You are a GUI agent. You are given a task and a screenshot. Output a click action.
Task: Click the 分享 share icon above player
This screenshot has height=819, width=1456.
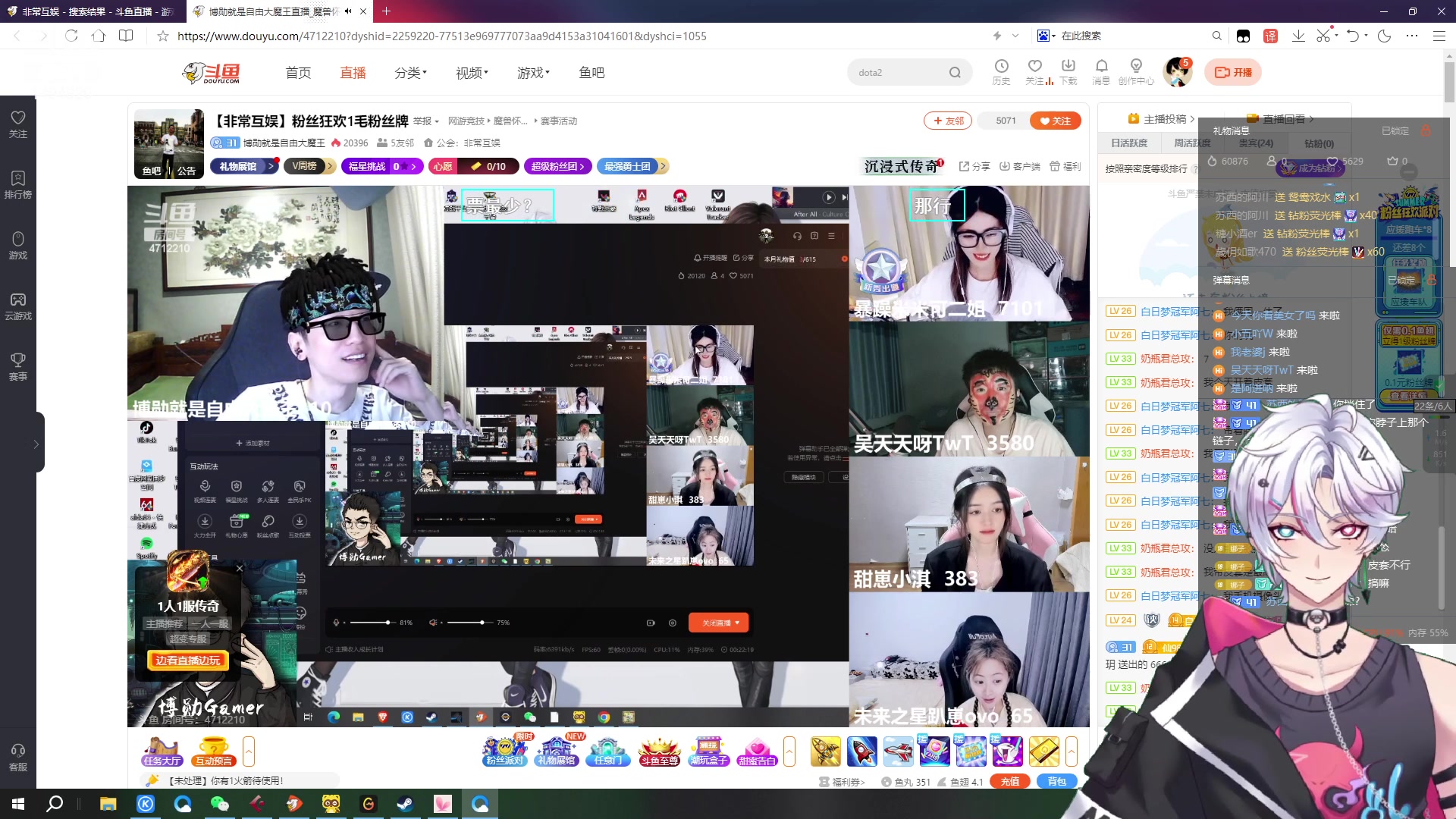coord(975,166)
